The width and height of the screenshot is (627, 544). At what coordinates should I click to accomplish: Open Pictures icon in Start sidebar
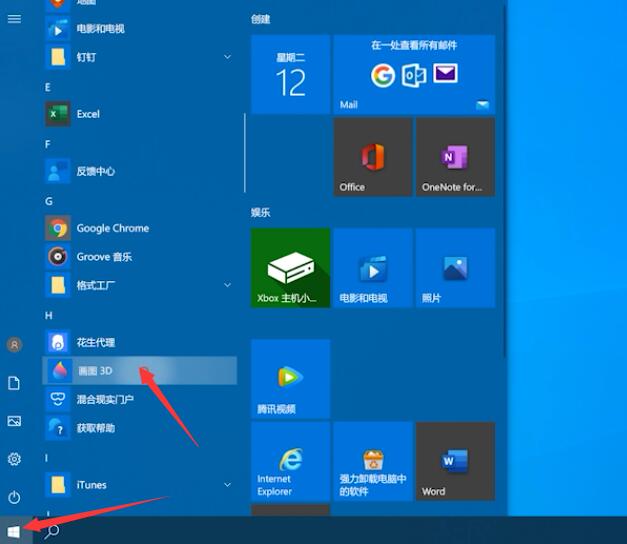coord(14,421)
